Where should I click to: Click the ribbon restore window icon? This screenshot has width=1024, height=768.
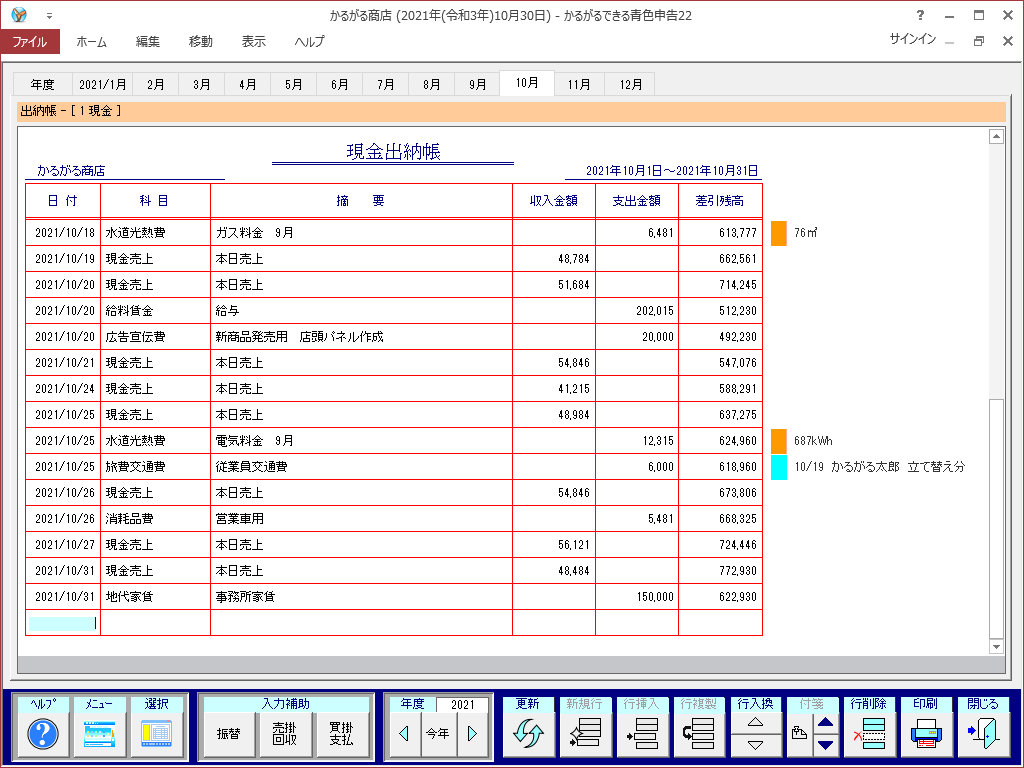pyautogui.click(x=978, y=41)
